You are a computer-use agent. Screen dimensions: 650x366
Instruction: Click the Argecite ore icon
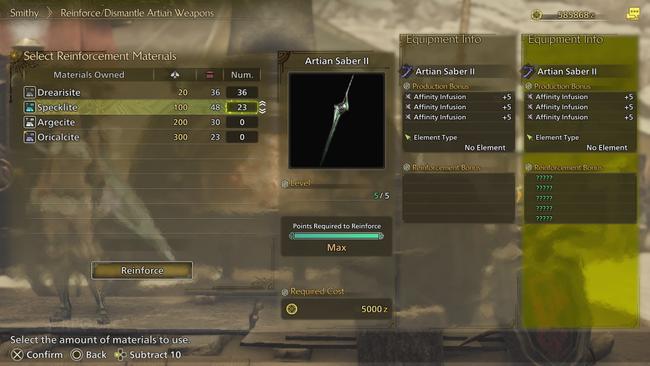click(x=29, y=122)
